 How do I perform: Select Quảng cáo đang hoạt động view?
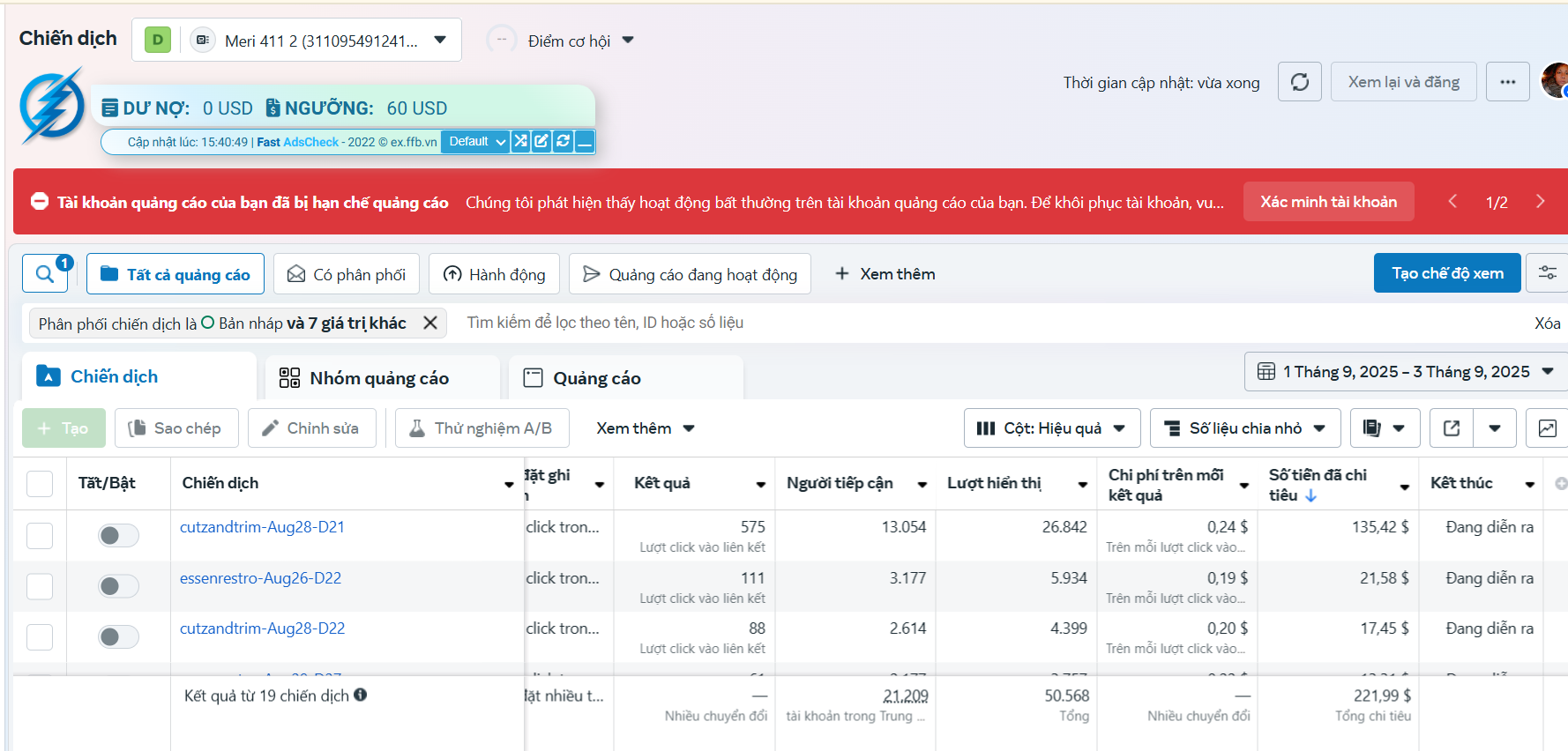click(x=690, y=274)
